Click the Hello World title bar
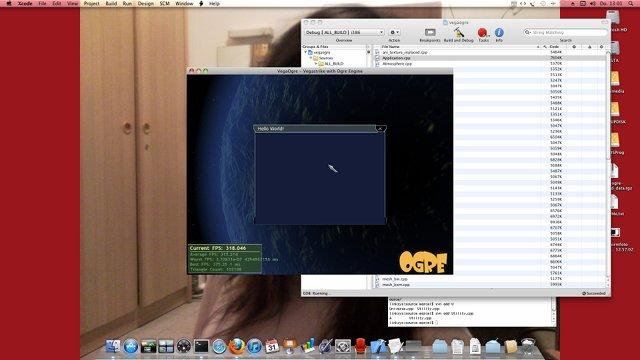The image size is (640, 360). (x=315, y=129)
